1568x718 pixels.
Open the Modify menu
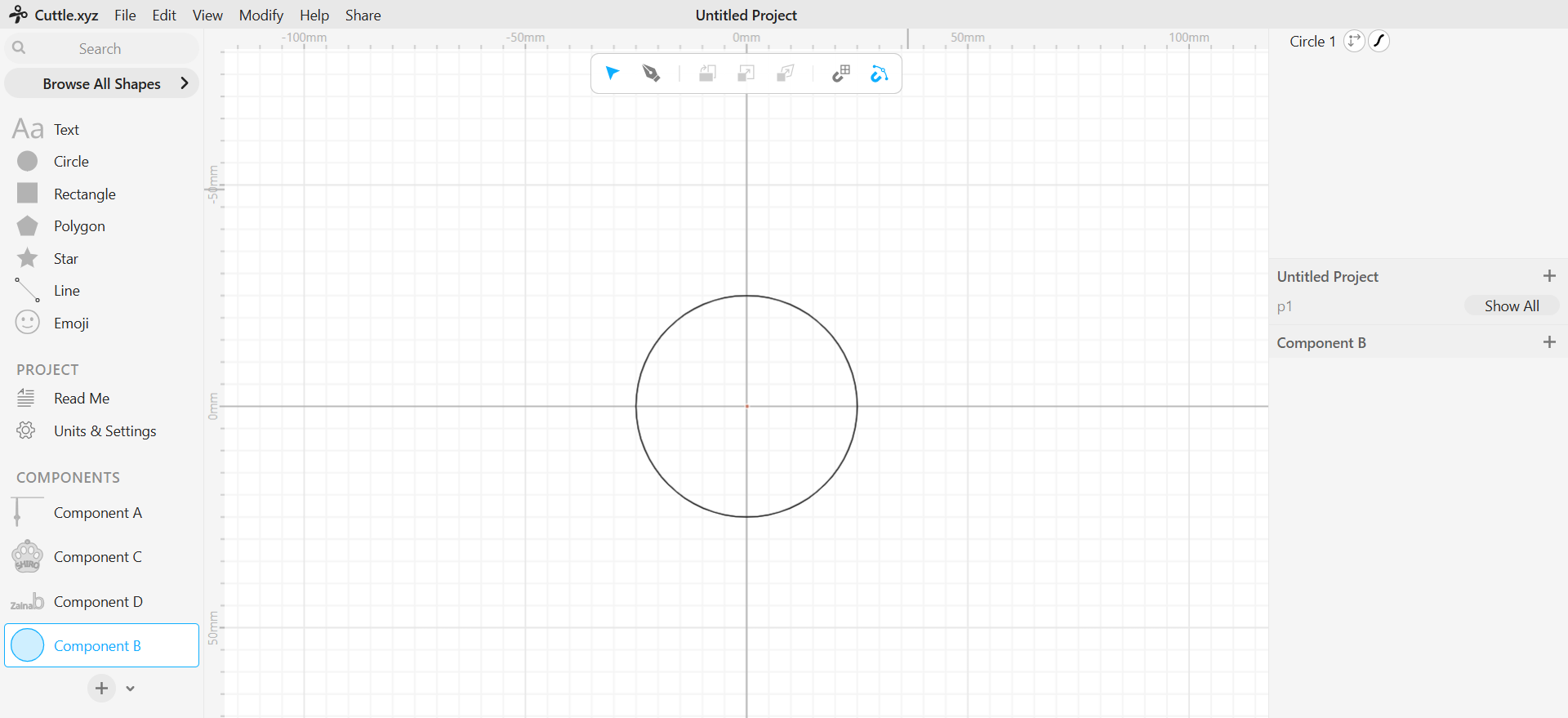click(261, 15)
